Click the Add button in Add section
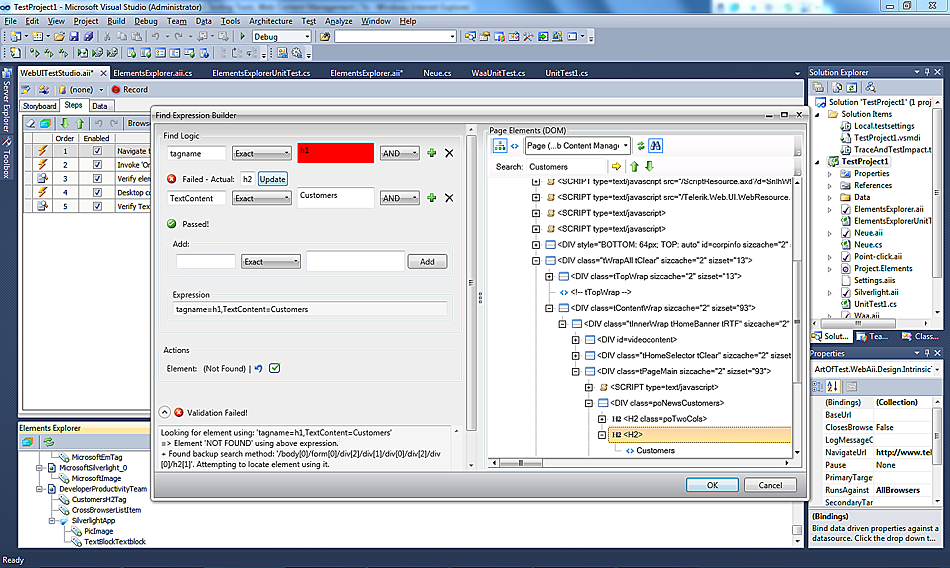This screenshot has width=950, height=568. pyautogui.click(x=427, y=262)
